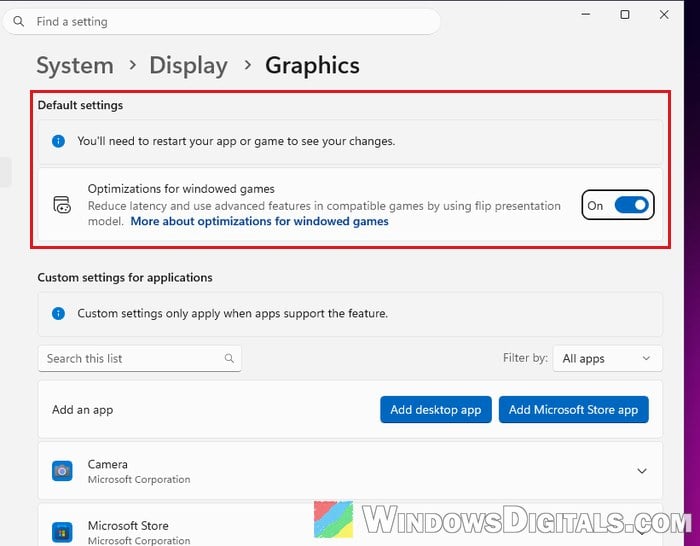The width and height of the screenshot is (700, 546).
Task: Click the Camera app icon
Action: click(62, 471)
